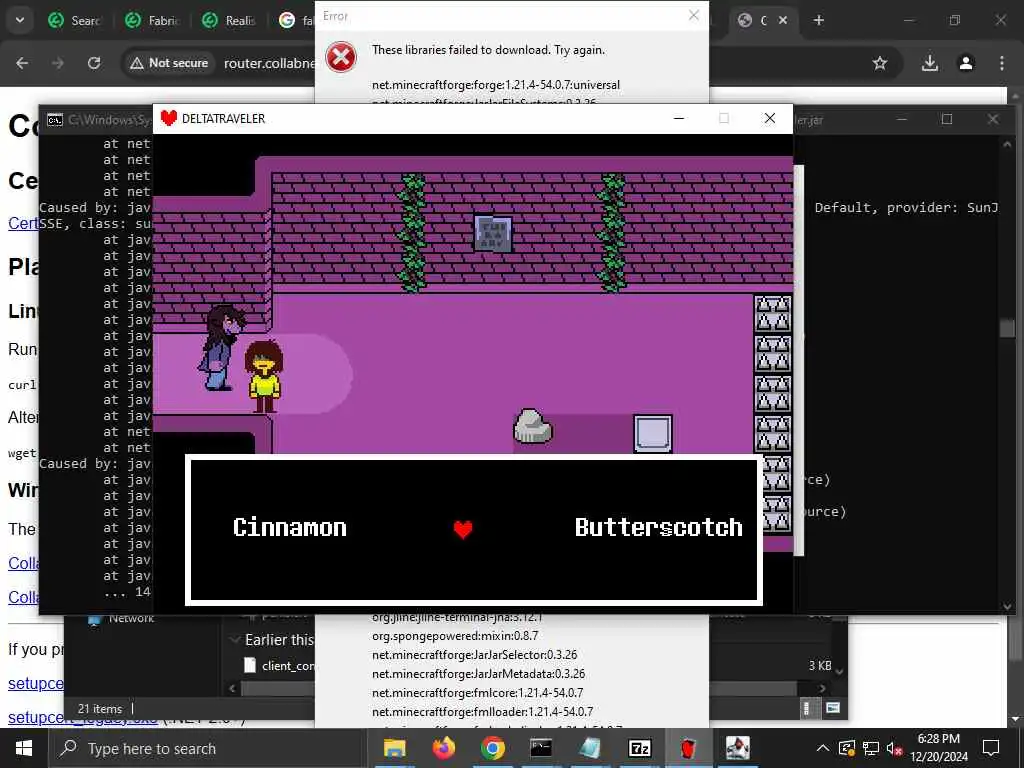Click cmd window scrollbar down arrow
1024x768 pixels.
pos(1006,606)
